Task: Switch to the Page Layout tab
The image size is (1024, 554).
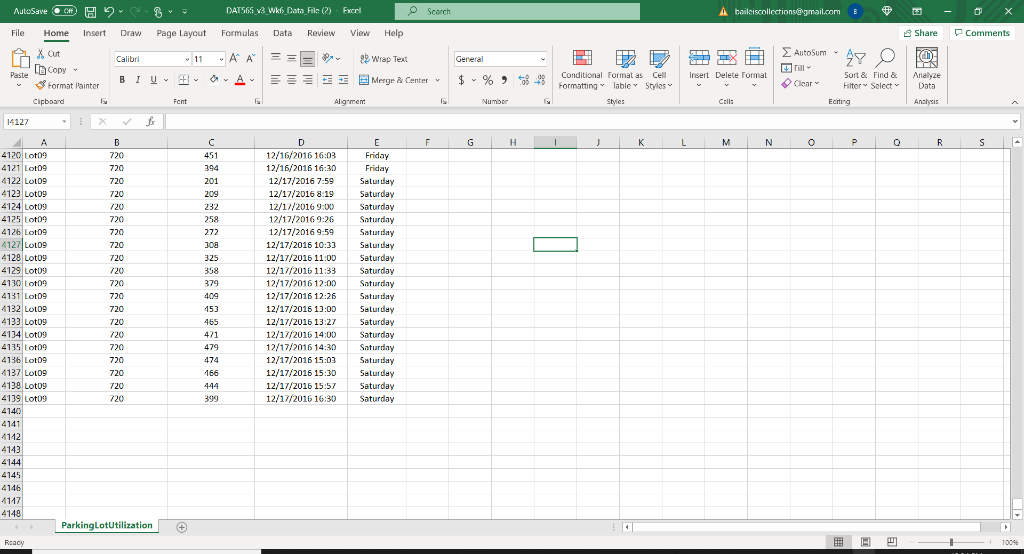Action: click(x=181, y=33)
